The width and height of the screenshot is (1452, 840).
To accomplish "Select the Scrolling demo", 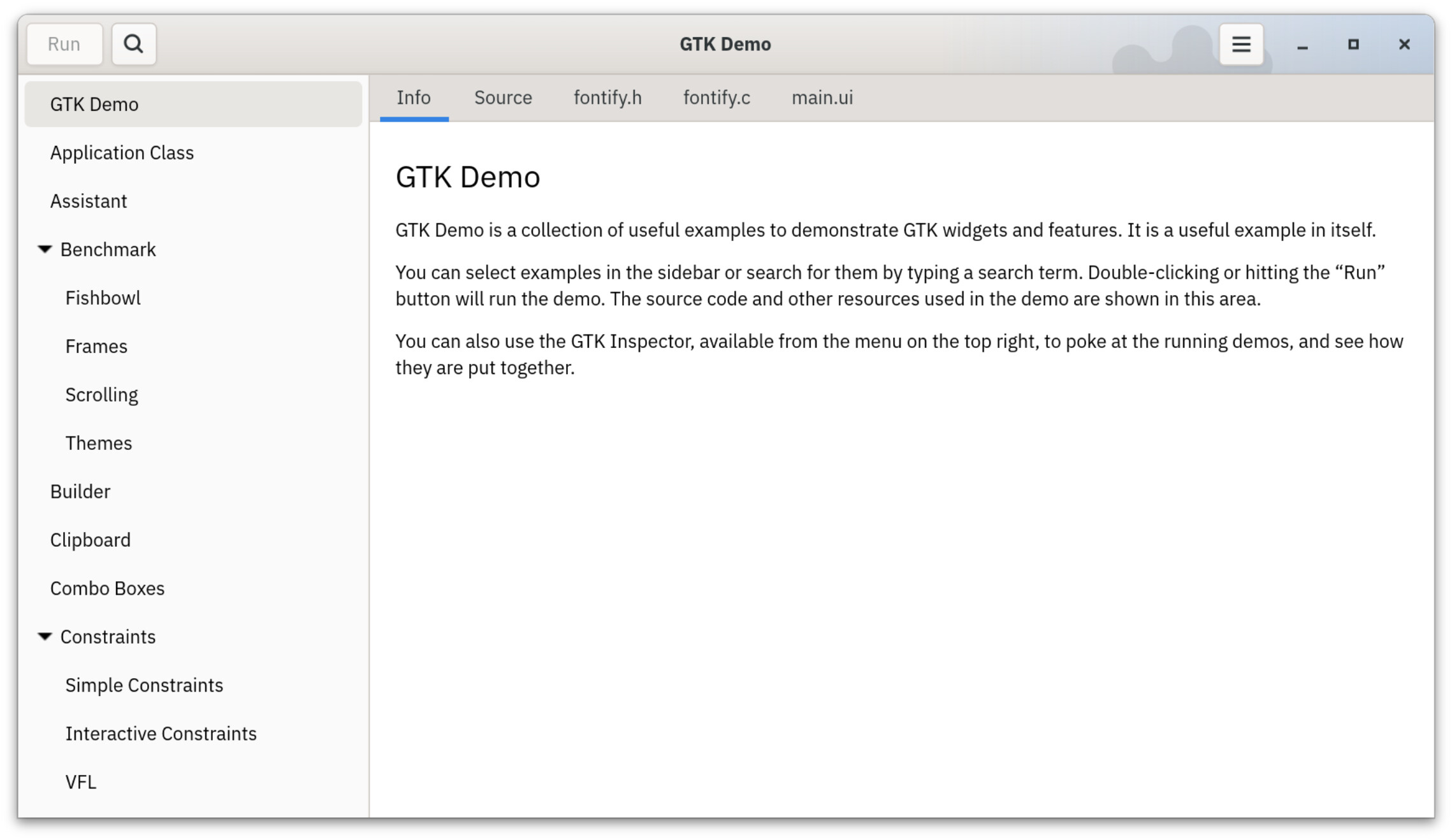I will point(193,395).
